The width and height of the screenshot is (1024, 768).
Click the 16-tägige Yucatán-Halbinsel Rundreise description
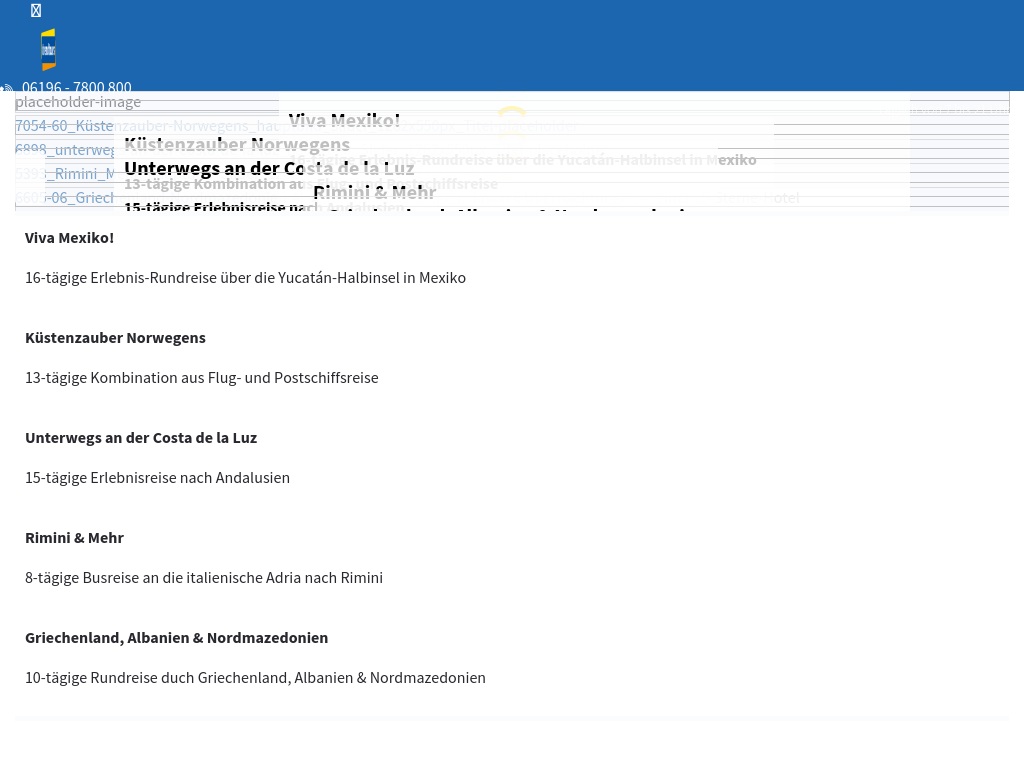coord(245,278)
